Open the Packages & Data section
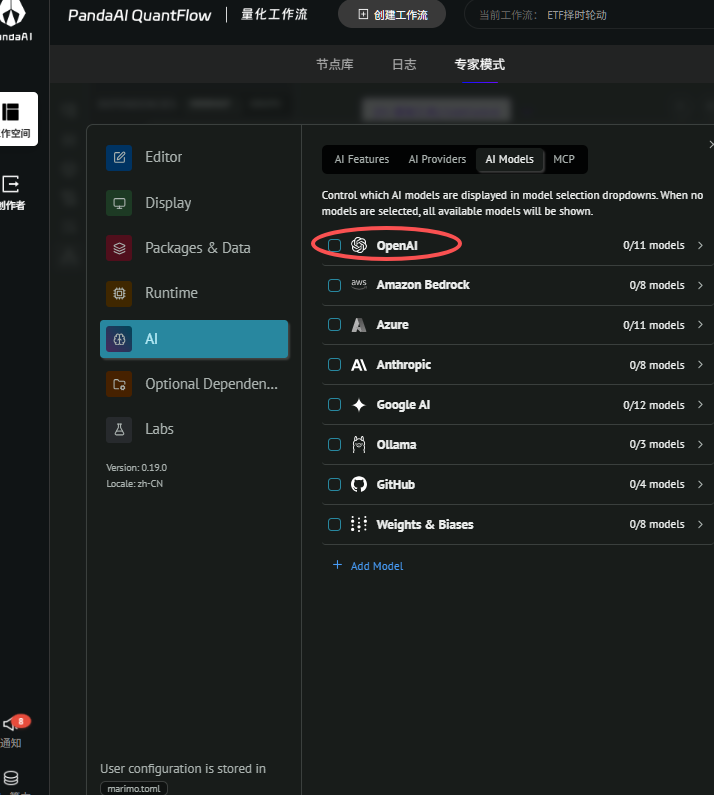Image resolution: width=714 pixels, height=795 pixels. [194, 248]
